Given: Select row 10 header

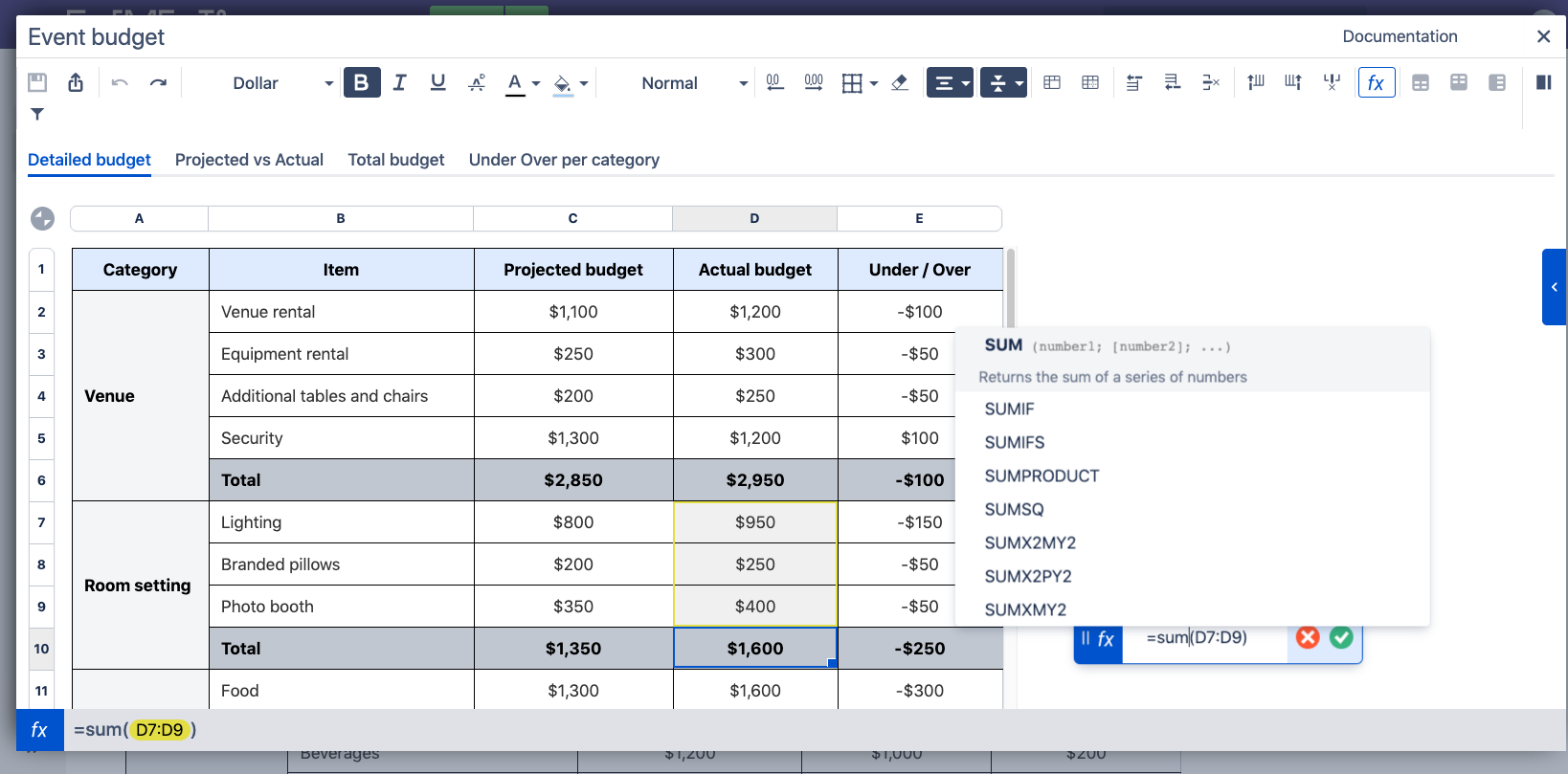Looking at the screenshot, I should 41,649.
